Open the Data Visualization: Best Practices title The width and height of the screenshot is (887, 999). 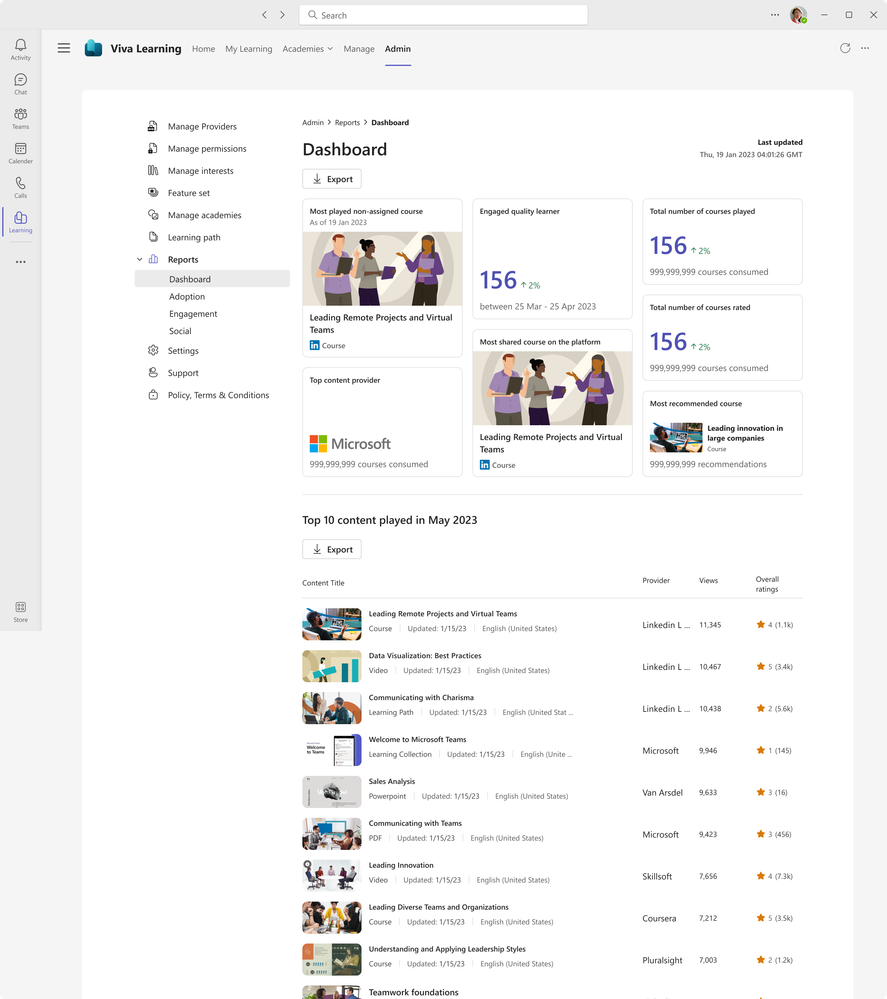[425, 656]
